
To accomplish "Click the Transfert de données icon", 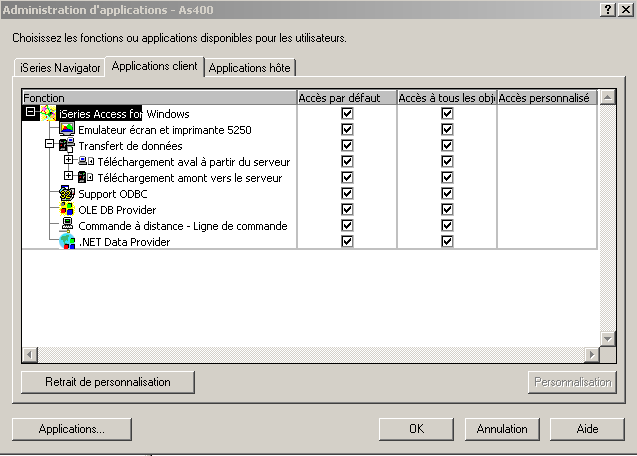I will tap(67, 145).
